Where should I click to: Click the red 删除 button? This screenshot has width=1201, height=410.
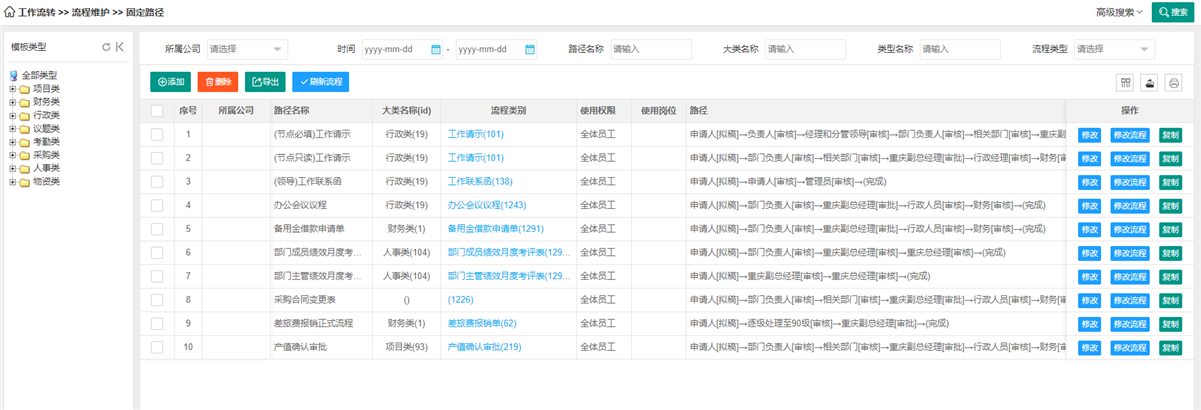click(218, 82)
